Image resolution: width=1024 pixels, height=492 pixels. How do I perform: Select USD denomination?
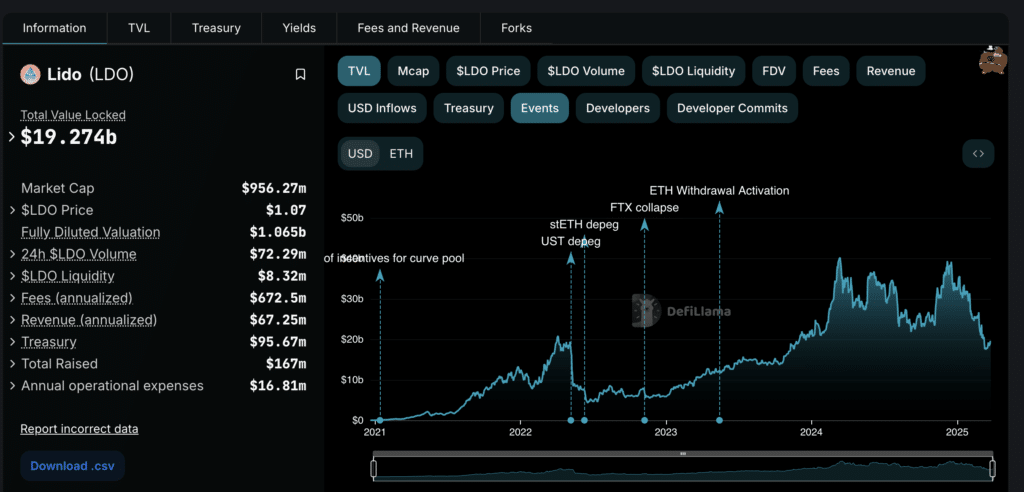click(x=360, y=154)
